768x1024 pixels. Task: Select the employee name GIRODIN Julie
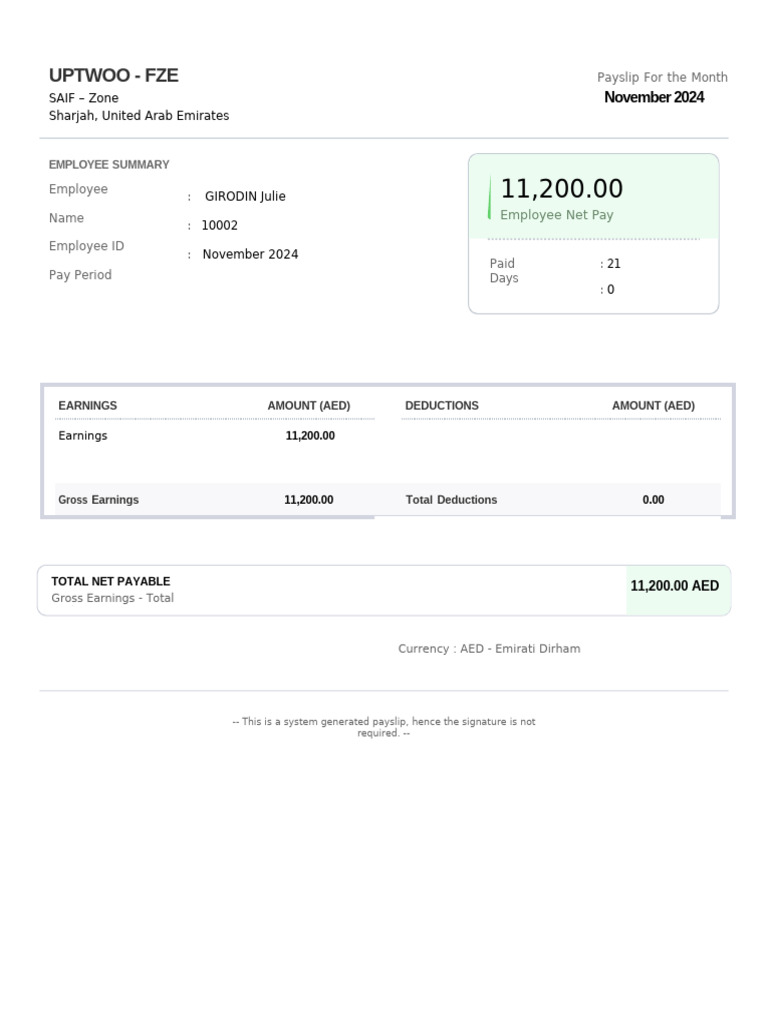point(245,197)
